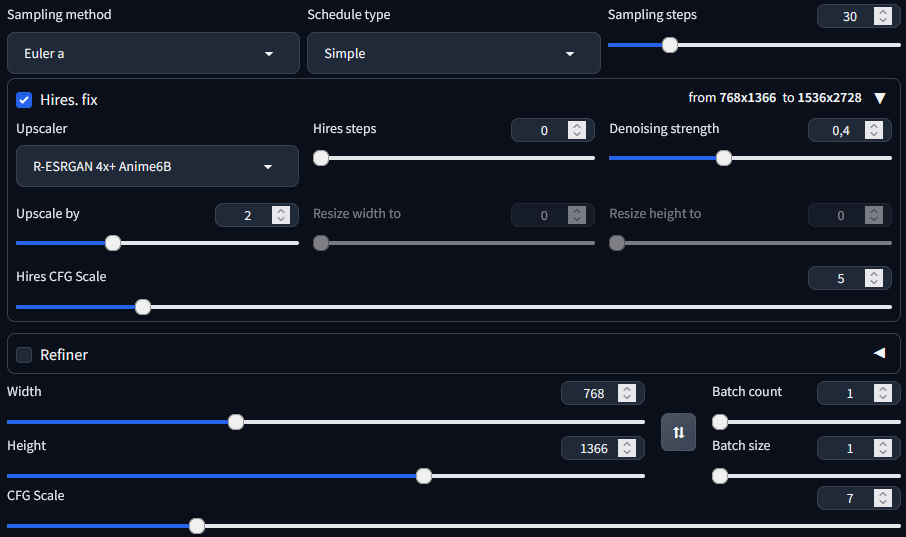The width and height of the screenshot is (906, 537).
Task: Click the CFG Scale stepper arrows
Action: click(x=883, y=498)
